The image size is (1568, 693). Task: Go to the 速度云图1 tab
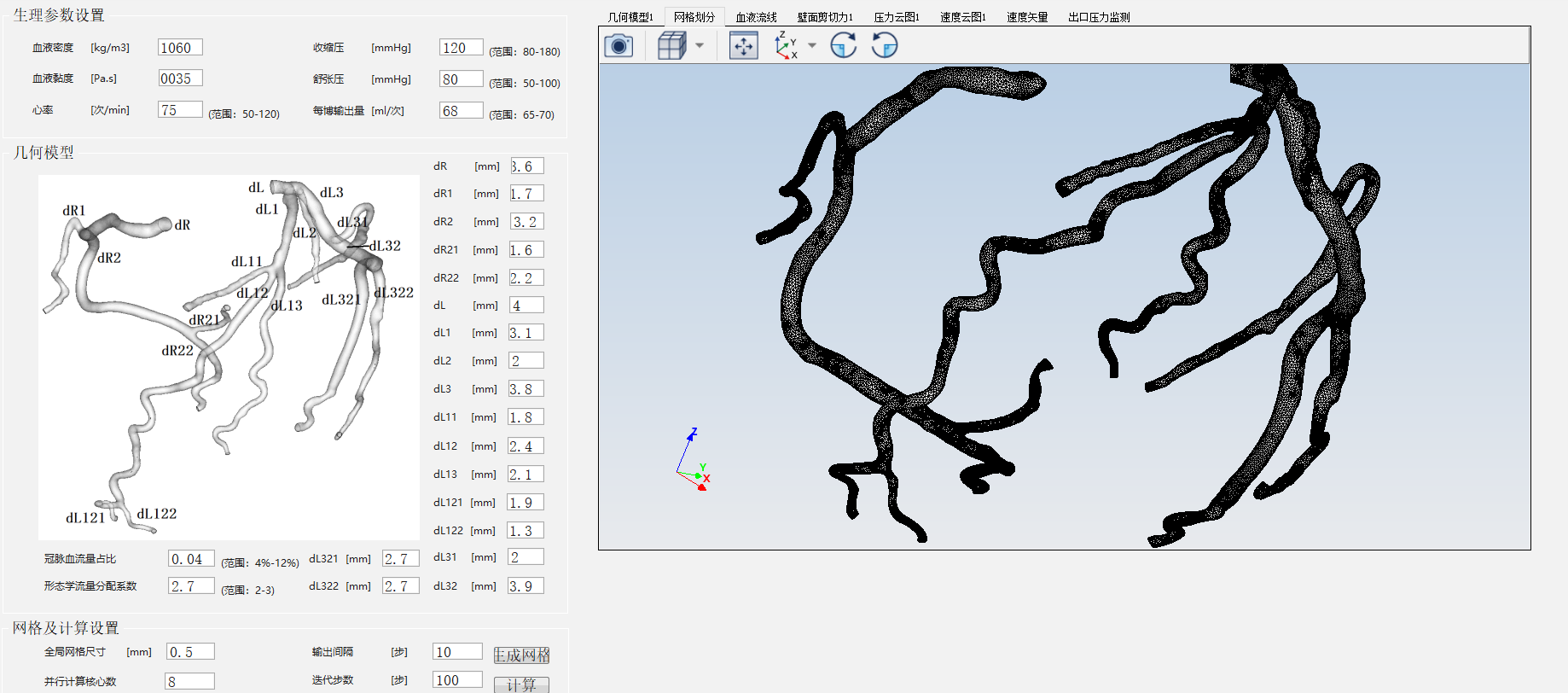[x=963, y=17]
